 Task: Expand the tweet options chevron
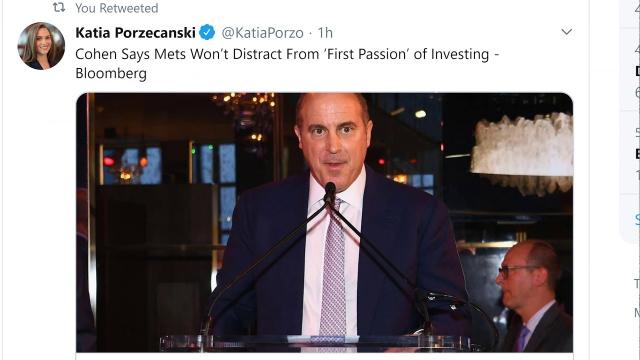[567, 31]
